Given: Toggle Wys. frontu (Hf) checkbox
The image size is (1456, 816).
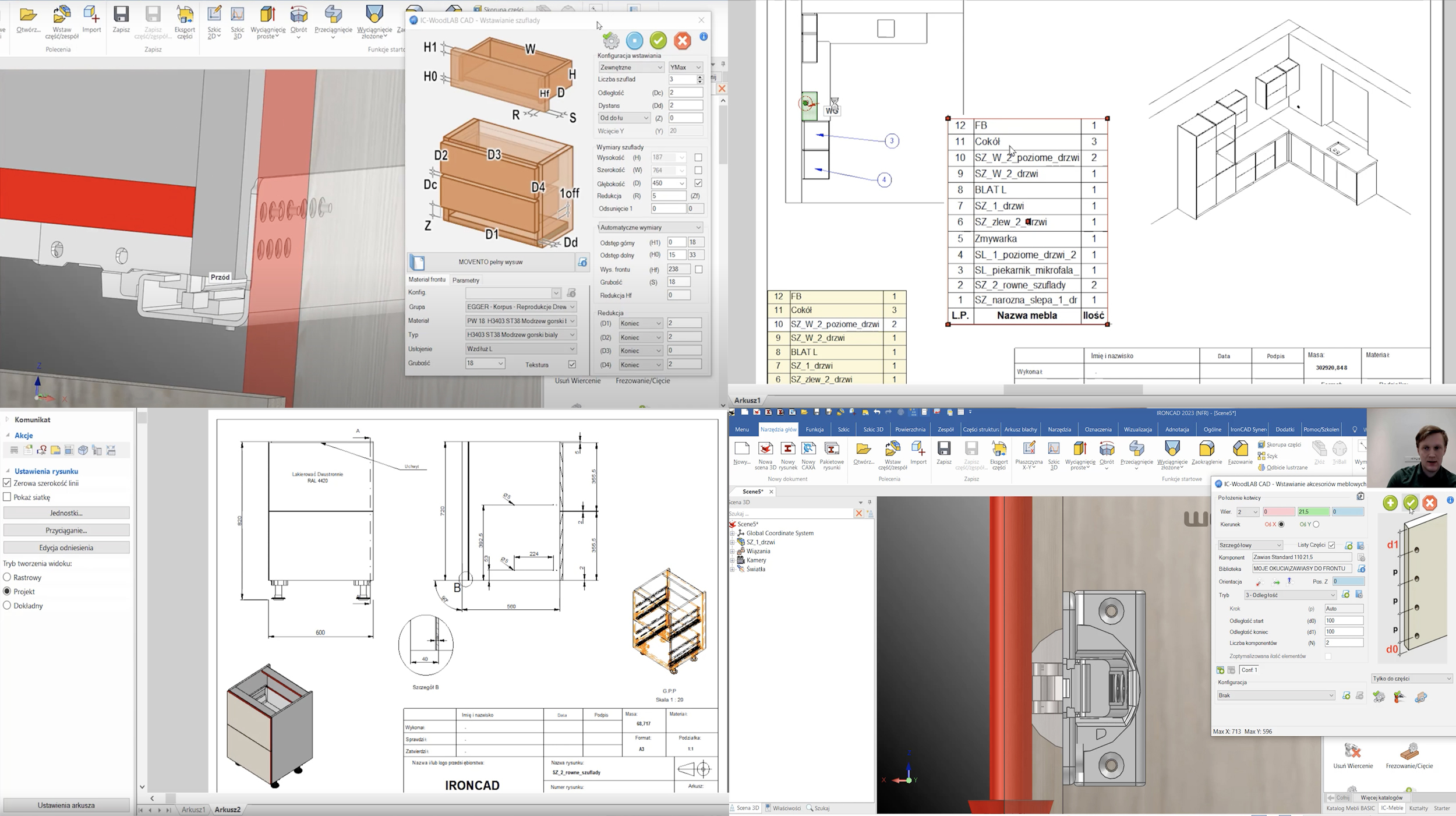Looking at the screenshot, I should 698,270.
